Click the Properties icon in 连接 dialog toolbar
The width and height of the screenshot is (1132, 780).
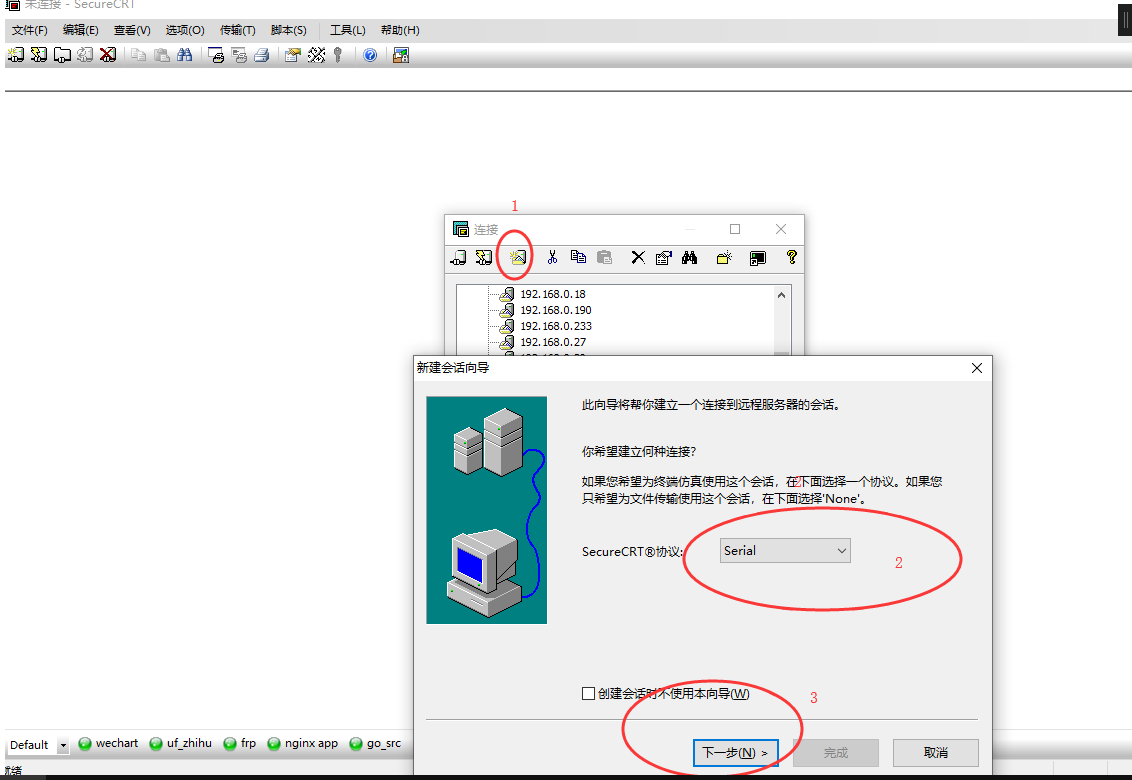pos(663,257)
